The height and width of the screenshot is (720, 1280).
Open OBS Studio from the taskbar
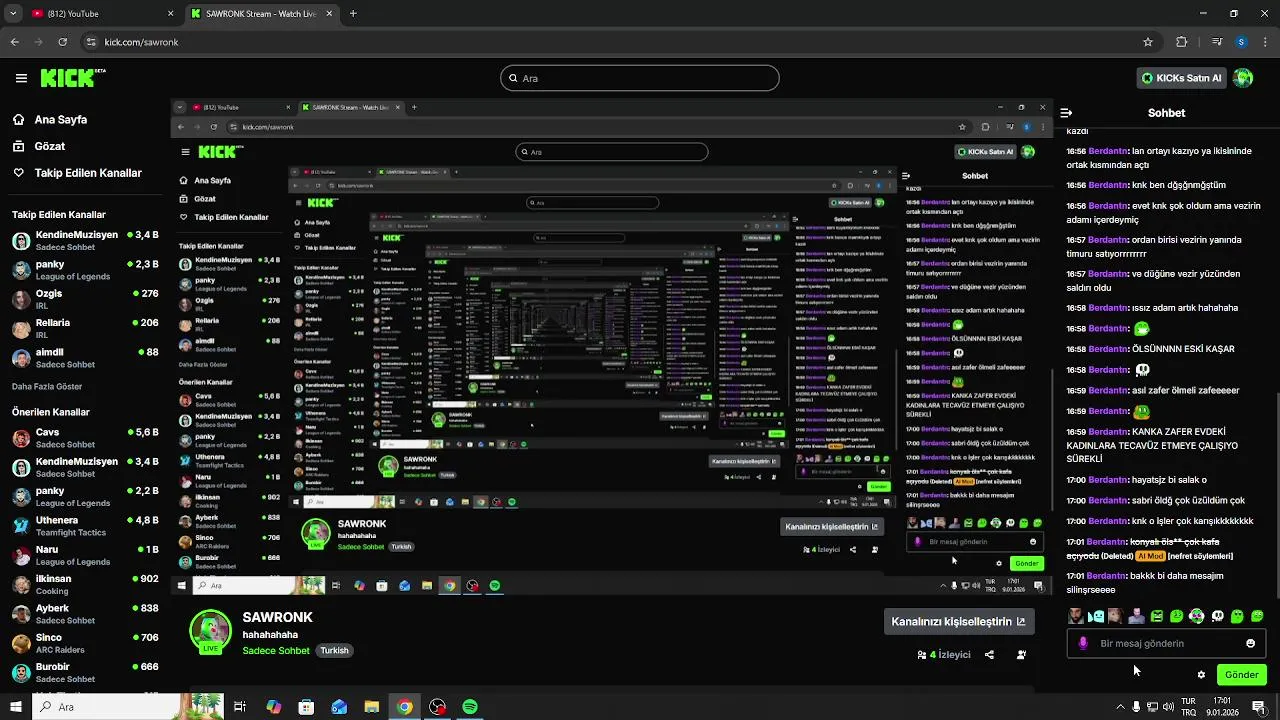coord(437,707)
